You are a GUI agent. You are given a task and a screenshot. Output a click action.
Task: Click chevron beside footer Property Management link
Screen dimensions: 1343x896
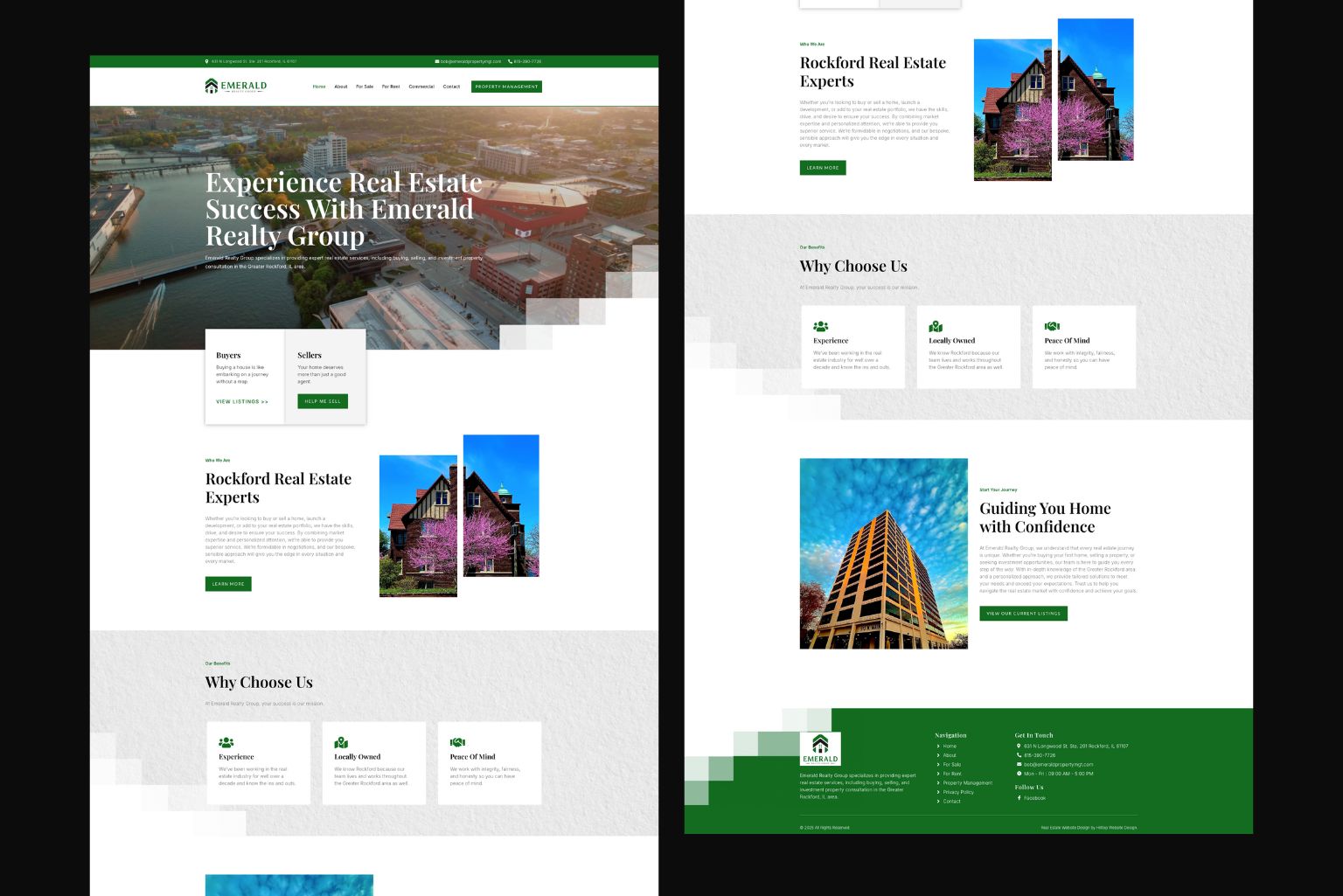click(938, 782)
